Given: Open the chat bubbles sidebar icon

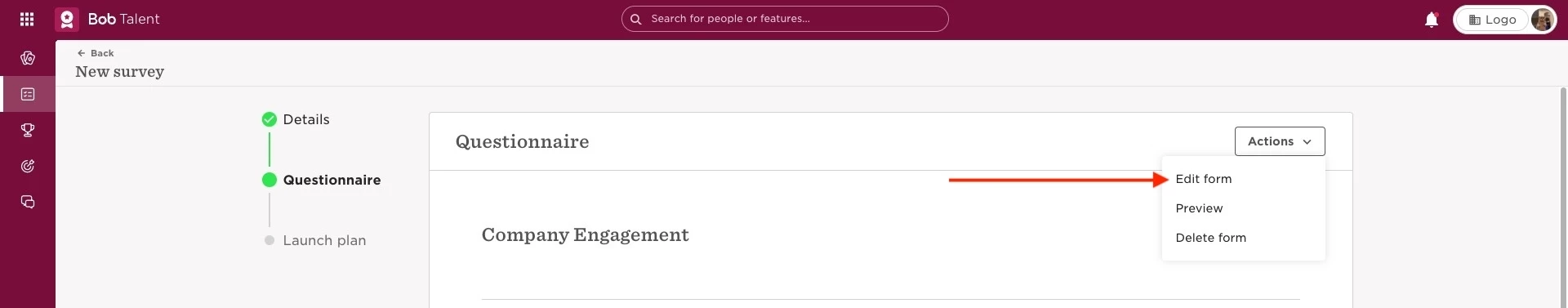Looking at the screenshot, I should point(28,202).
